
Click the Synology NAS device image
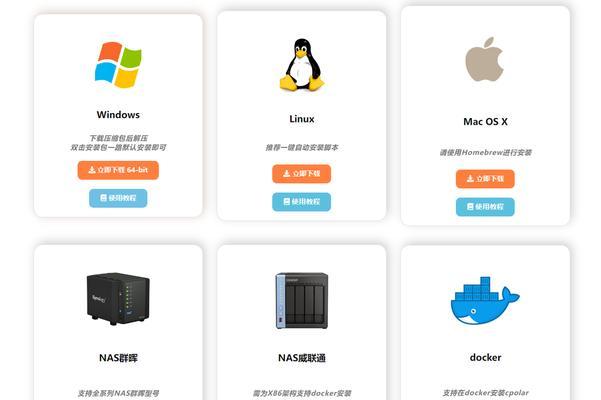coord(118,298)
